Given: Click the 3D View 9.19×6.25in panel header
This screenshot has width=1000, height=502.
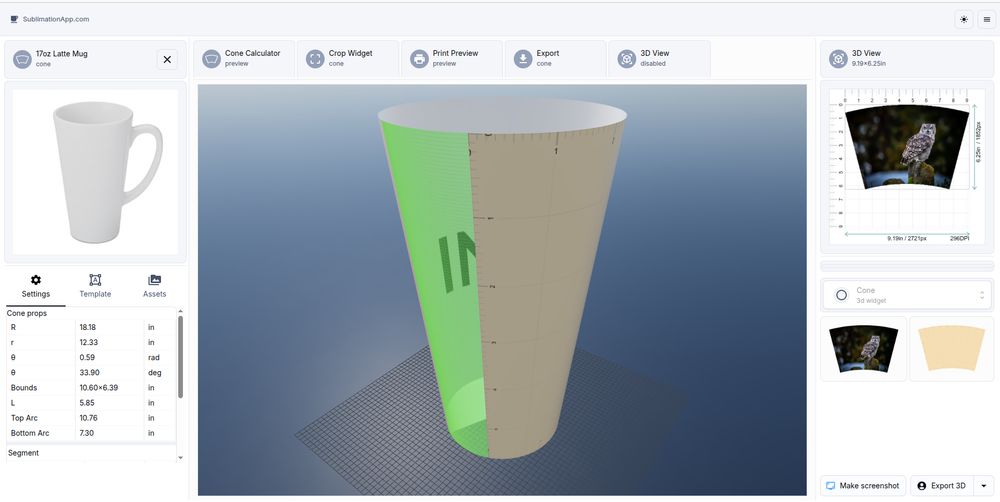Looking at the screenshot, I should (x=906, y=59).
